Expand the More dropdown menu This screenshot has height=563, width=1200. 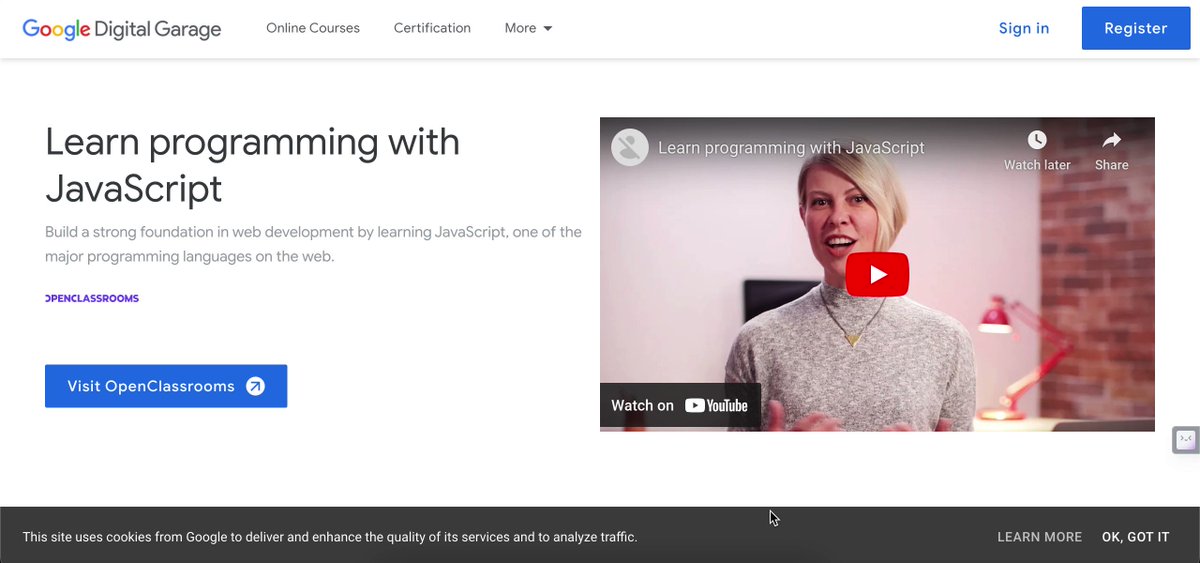coord(528,28)
